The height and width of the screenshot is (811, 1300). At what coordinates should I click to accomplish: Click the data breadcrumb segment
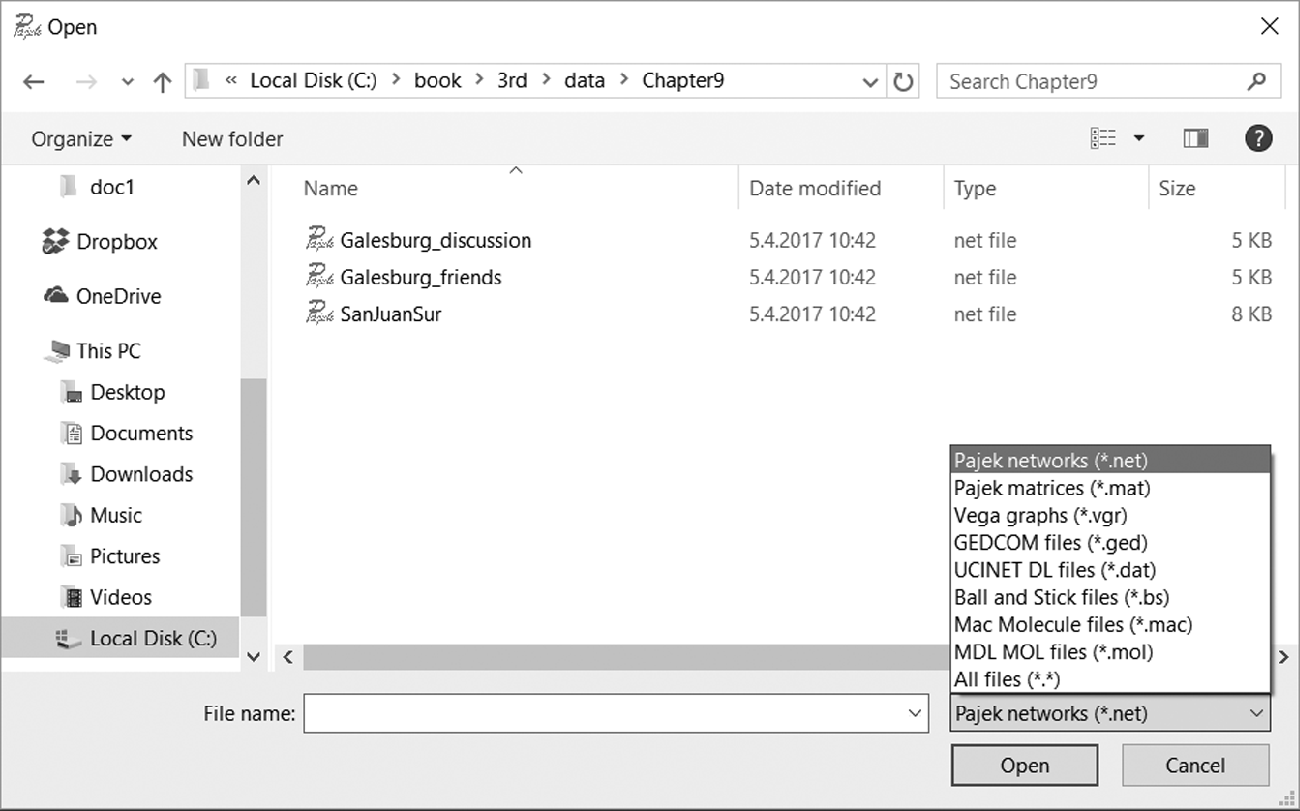click(584, 81)
